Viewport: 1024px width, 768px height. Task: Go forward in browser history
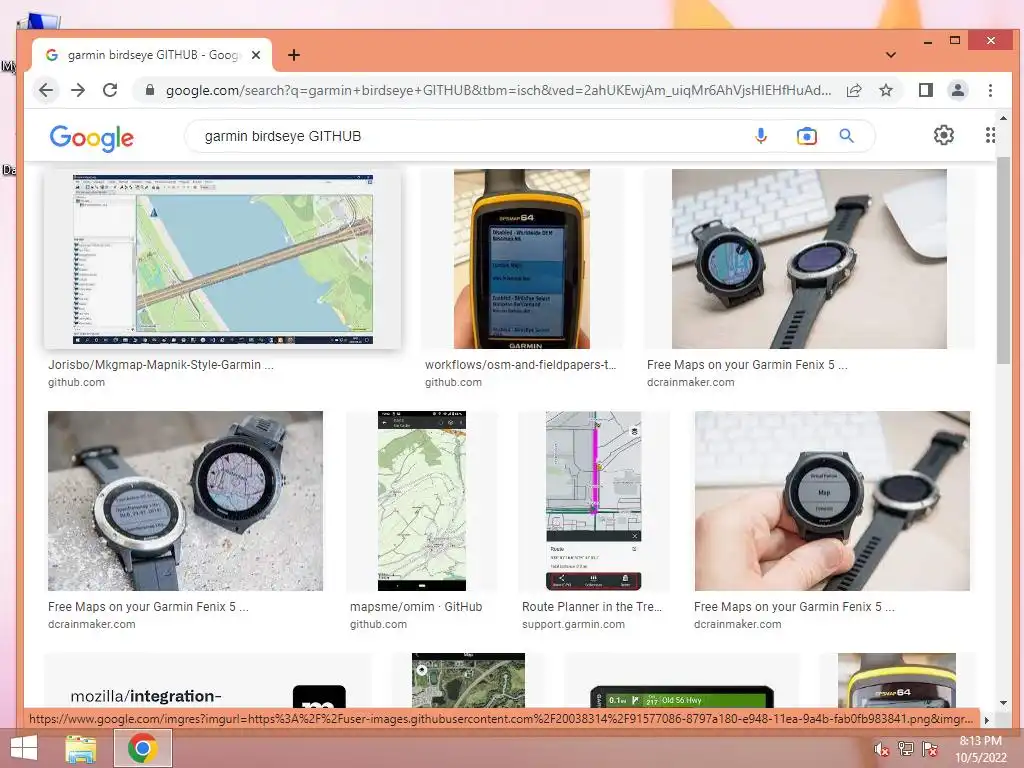[x=78, y=90]
